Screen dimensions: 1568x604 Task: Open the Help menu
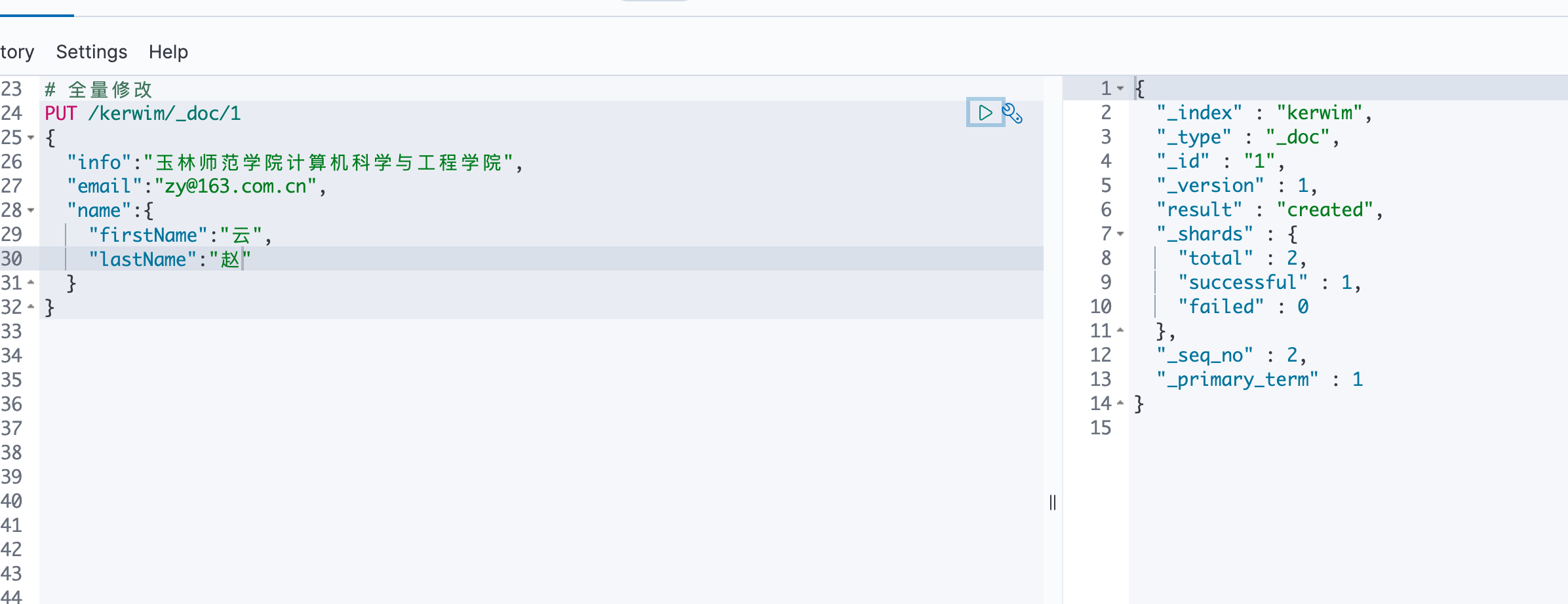[168, 52]
